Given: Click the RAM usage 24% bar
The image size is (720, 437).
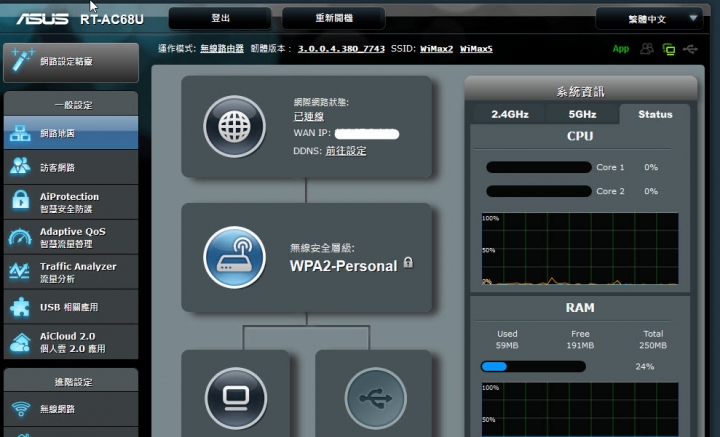Looking at the screenshot, I should pos(533,366).
